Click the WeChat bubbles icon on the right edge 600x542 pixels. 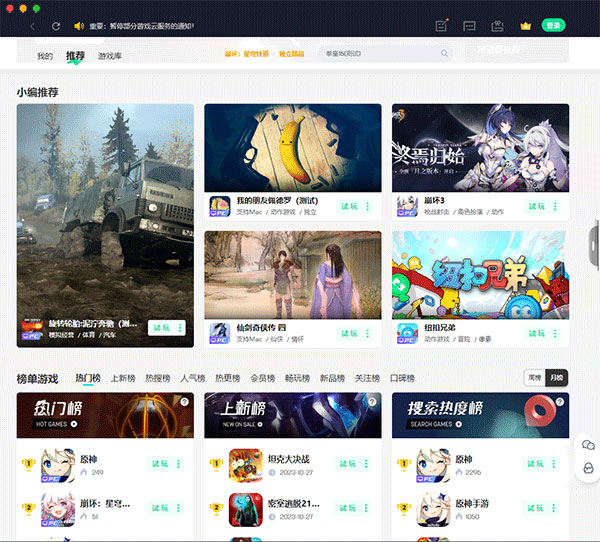tap(588, 445)
